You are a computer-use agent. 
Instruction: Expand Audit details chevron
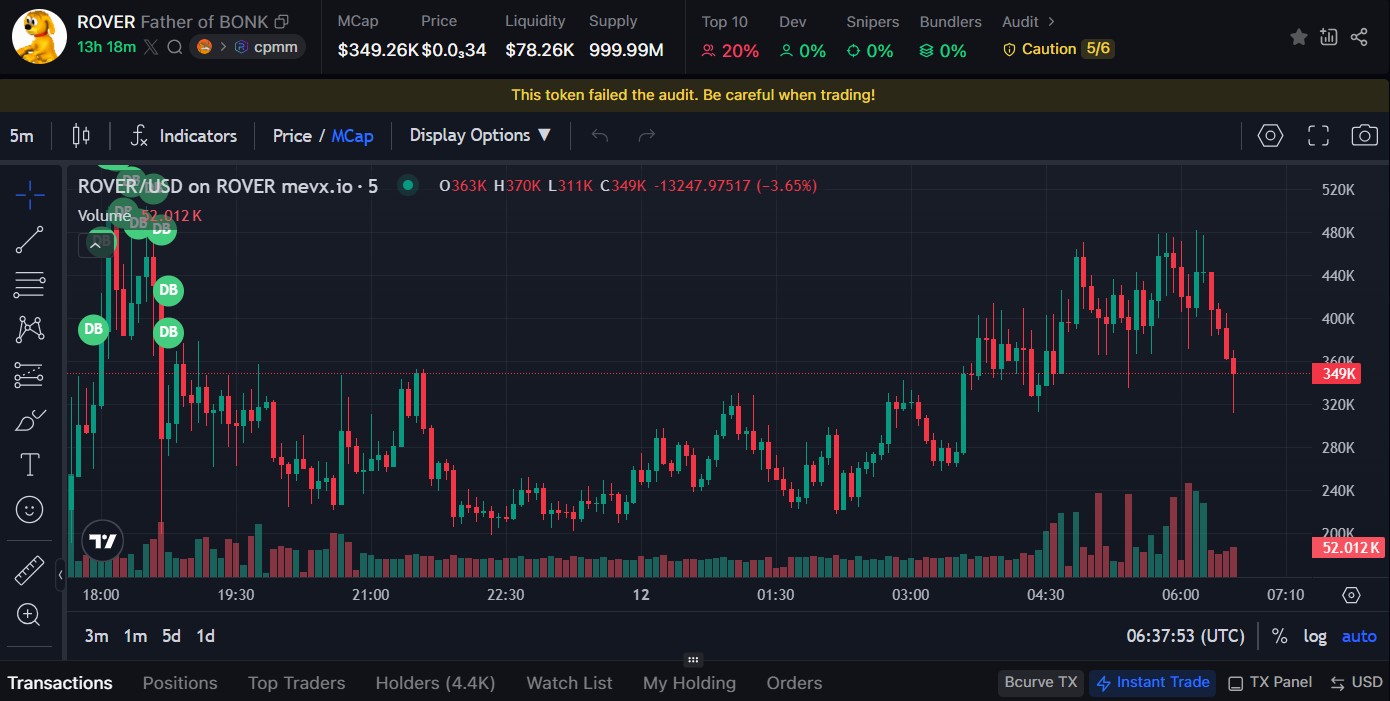(x=1051, y=21)
